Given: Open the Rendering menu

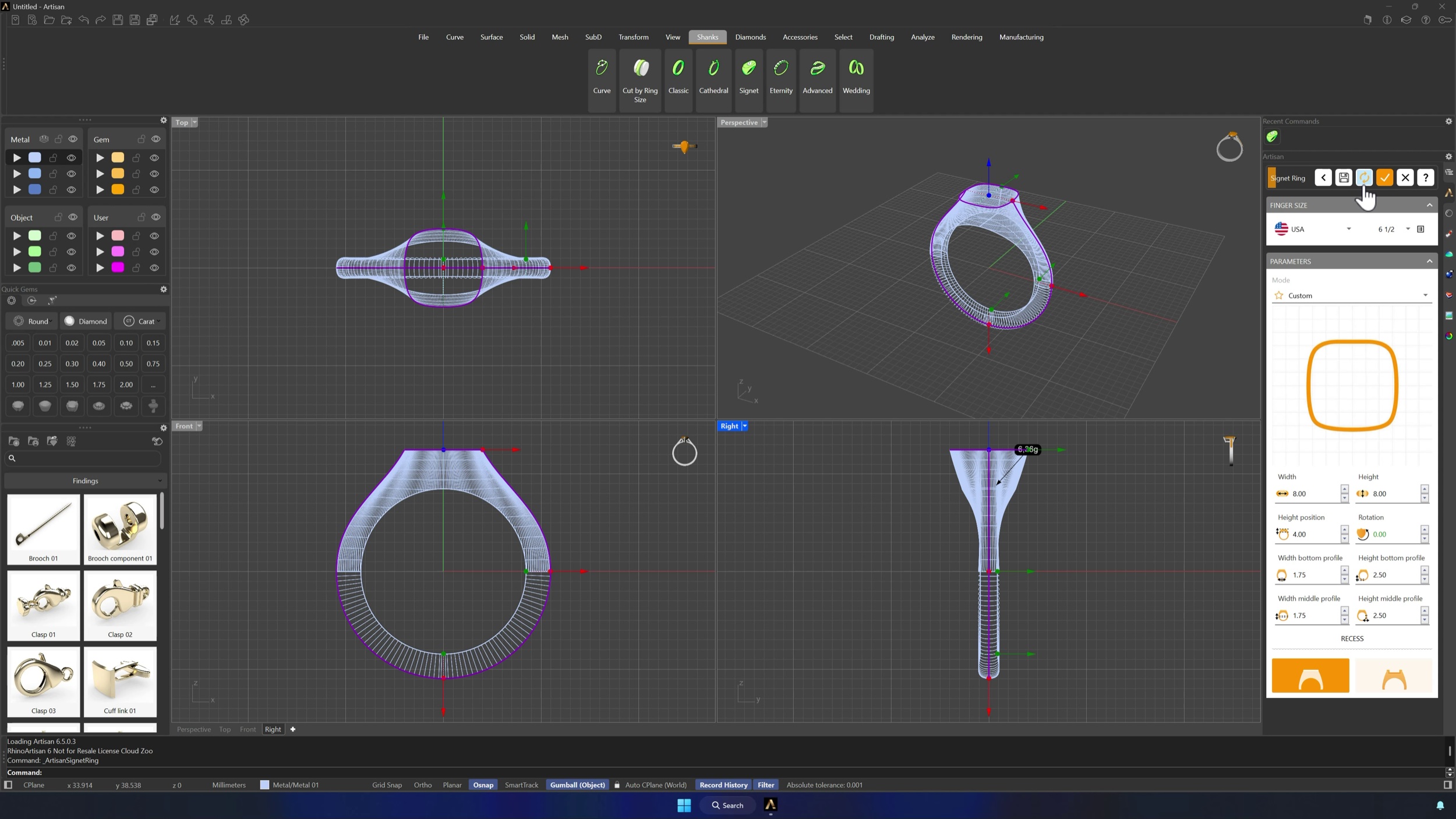Looking at the screenshot, I should 967,37.
